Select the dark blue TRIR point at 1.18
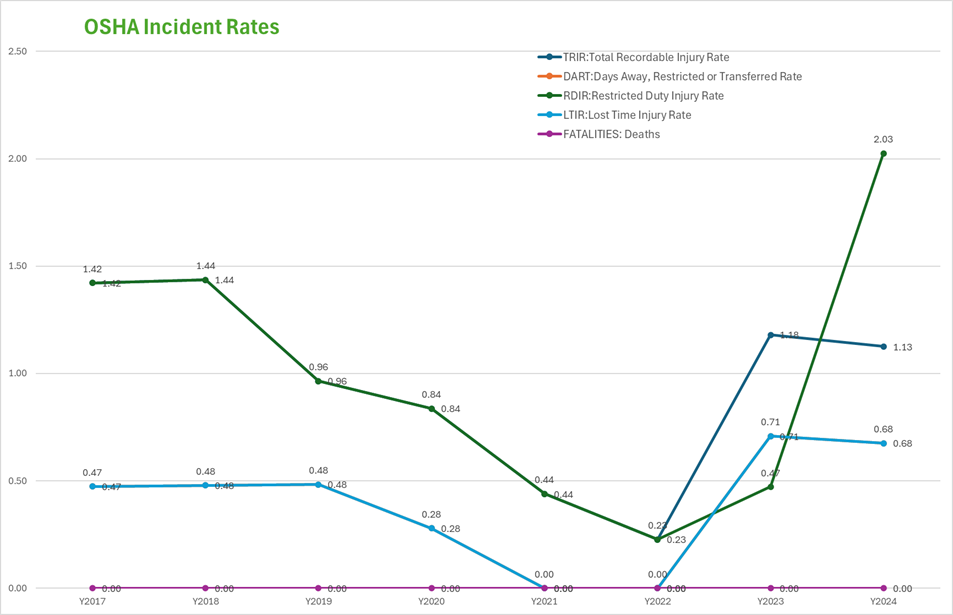This screenshot has height=615, width=953. [x=770, y=335]
